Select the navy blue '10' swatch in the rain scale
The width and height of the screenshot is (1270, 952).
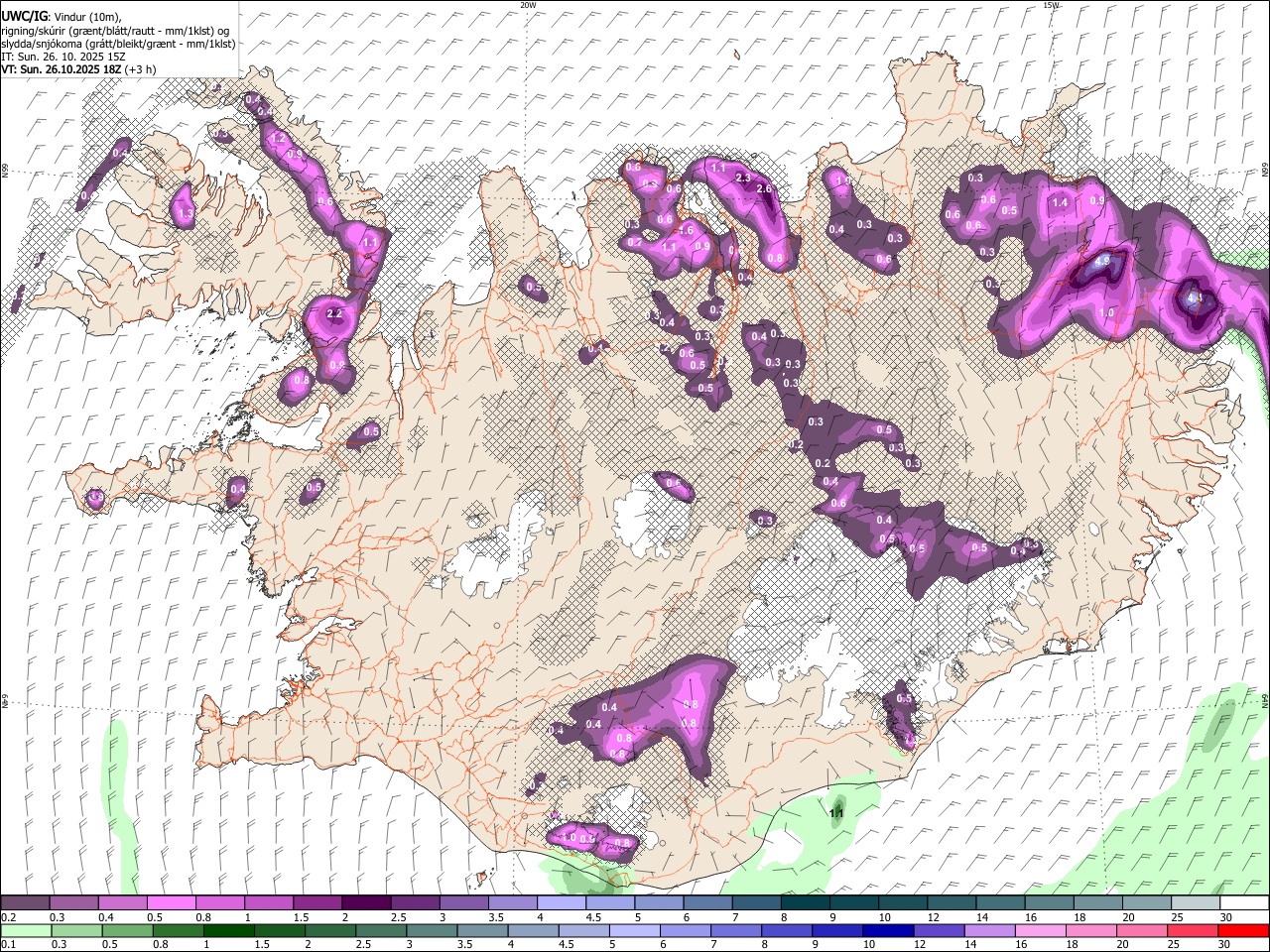coord(887,931)
